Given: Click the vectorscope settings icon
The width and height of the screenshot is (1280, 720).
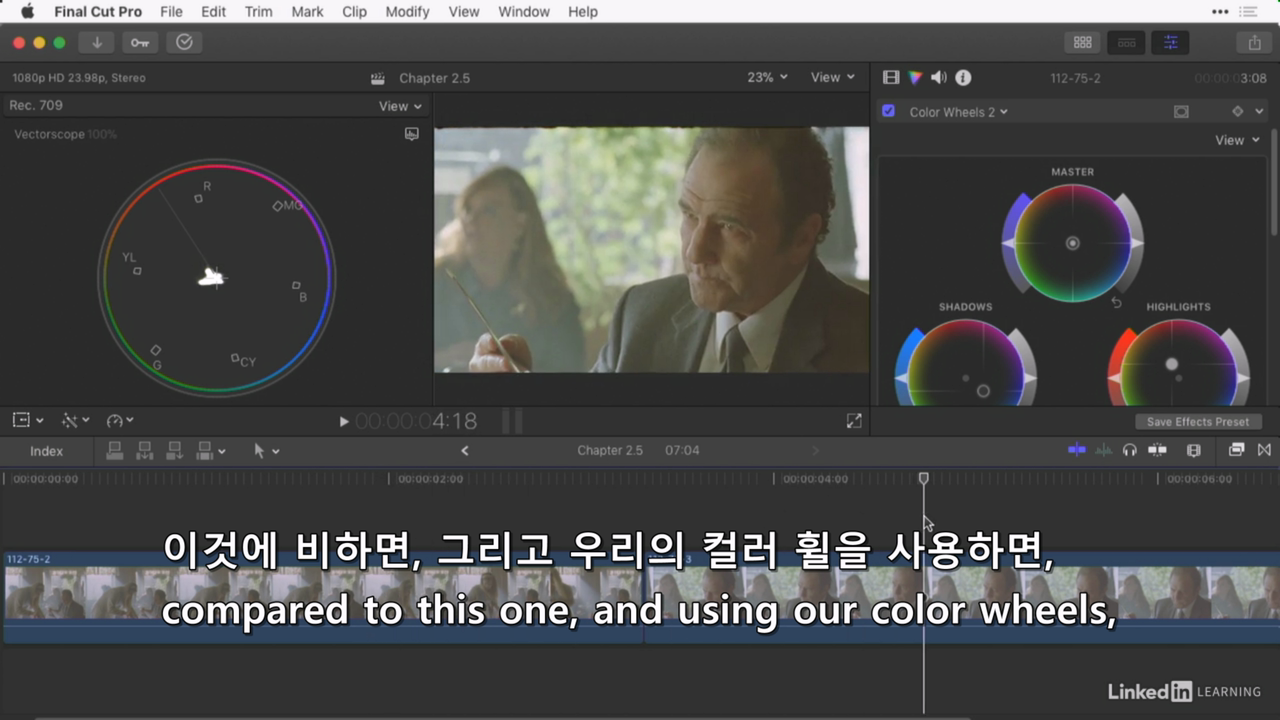Looking at the screenshot, I should 411,134.
